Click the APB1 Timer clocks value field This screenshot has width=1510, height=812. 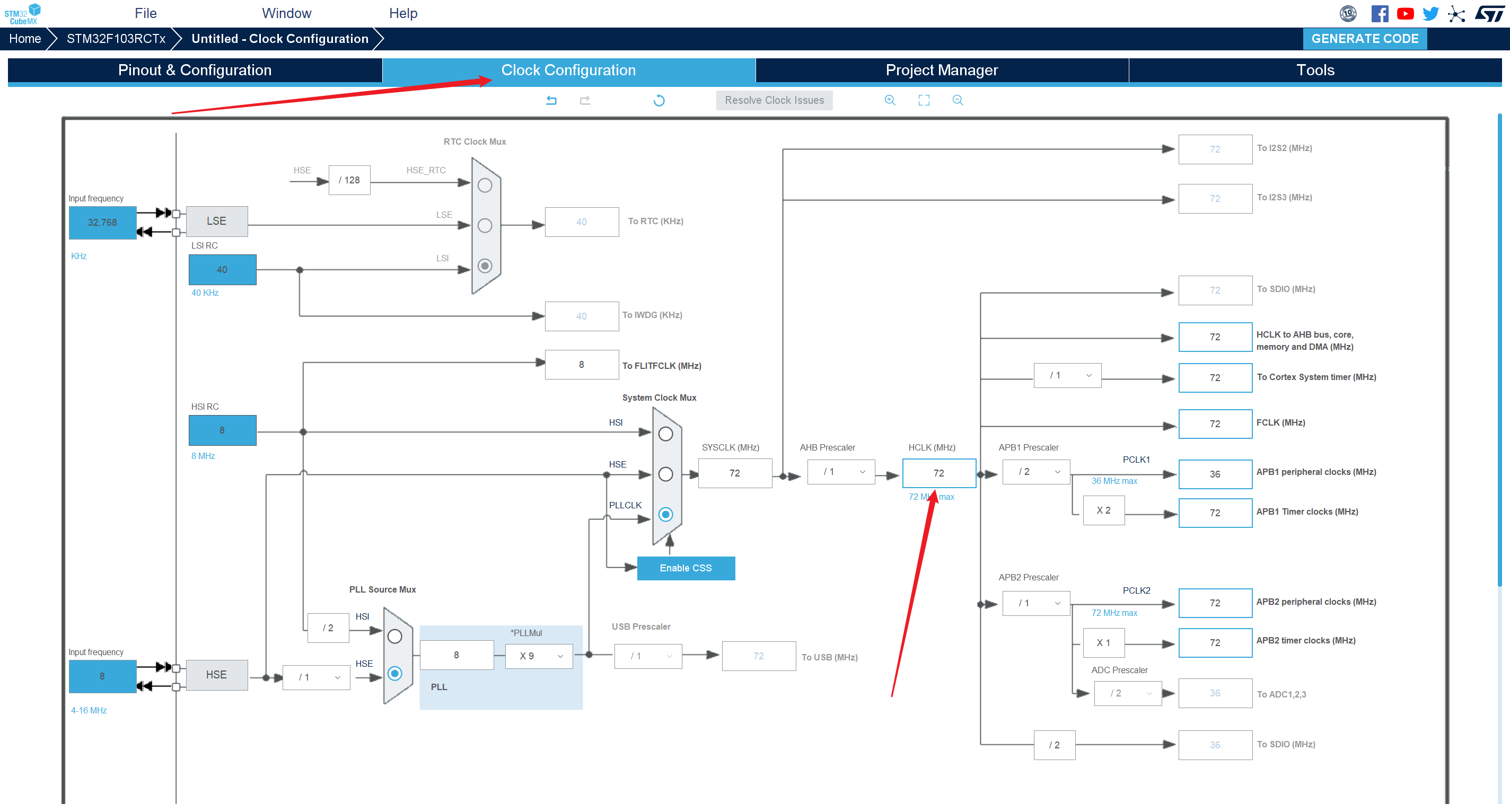tap(1215, 513)
